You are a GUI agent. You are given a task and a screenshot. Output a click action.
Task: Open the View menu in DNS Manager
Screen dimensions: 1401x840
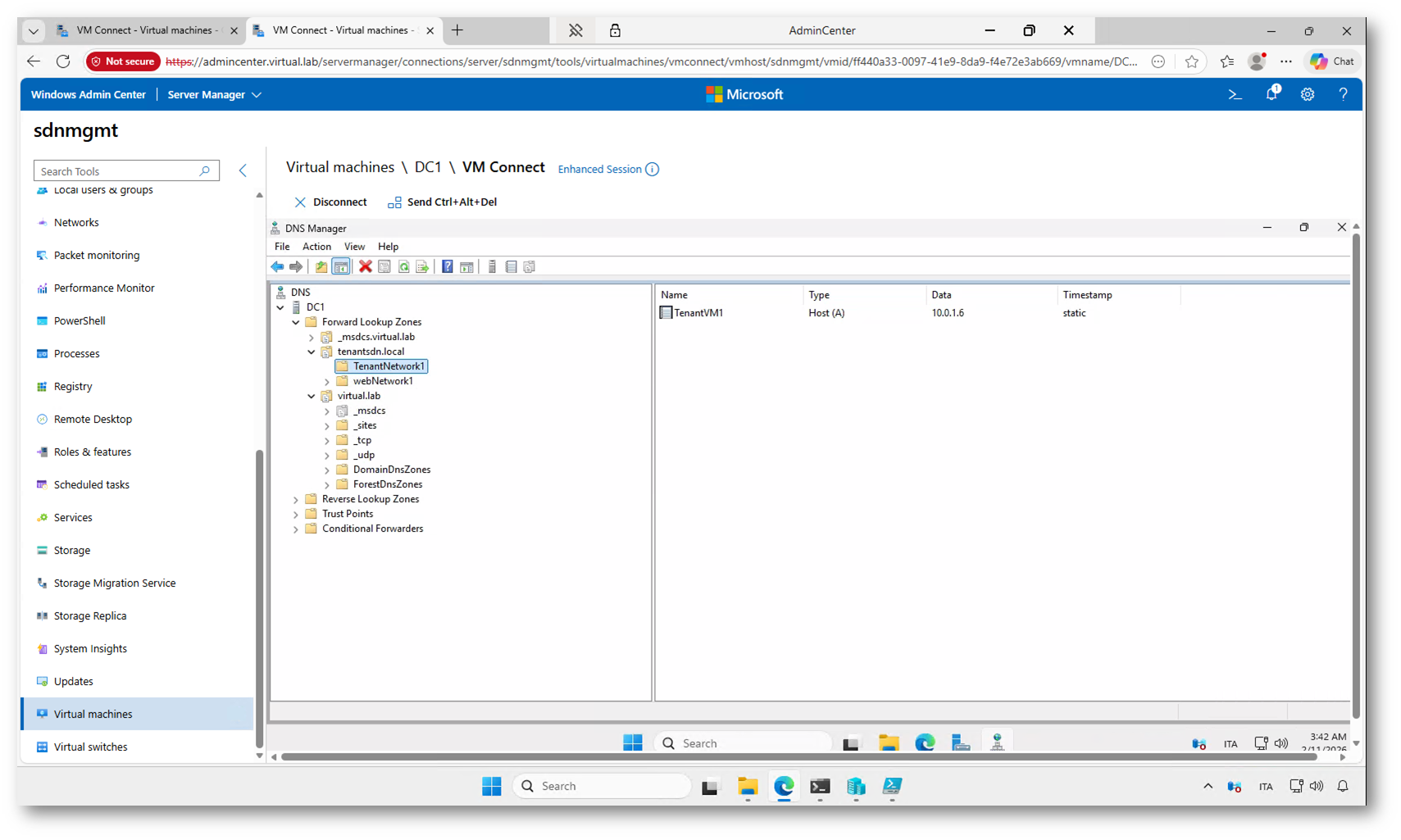pyautogui.click(x=354, y=247)
